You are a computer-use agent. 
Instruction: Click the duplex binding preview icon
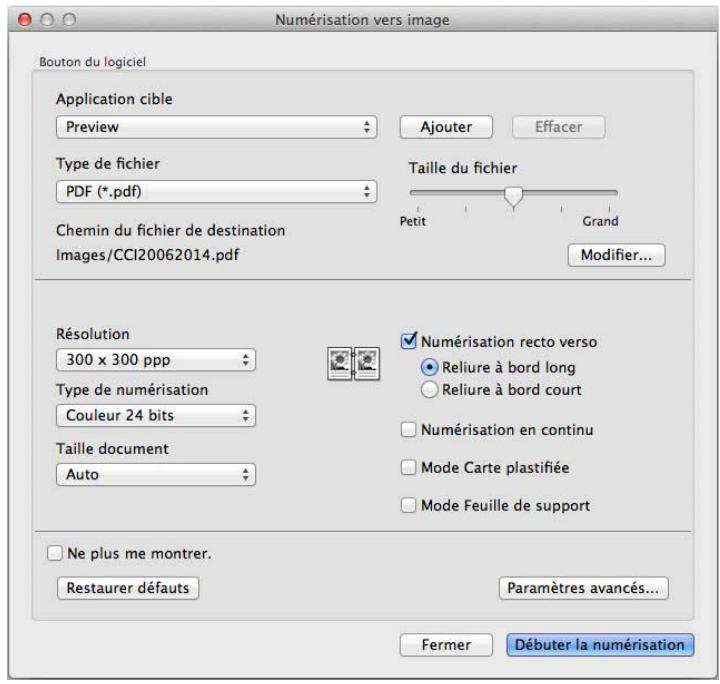tap(354, 364)
